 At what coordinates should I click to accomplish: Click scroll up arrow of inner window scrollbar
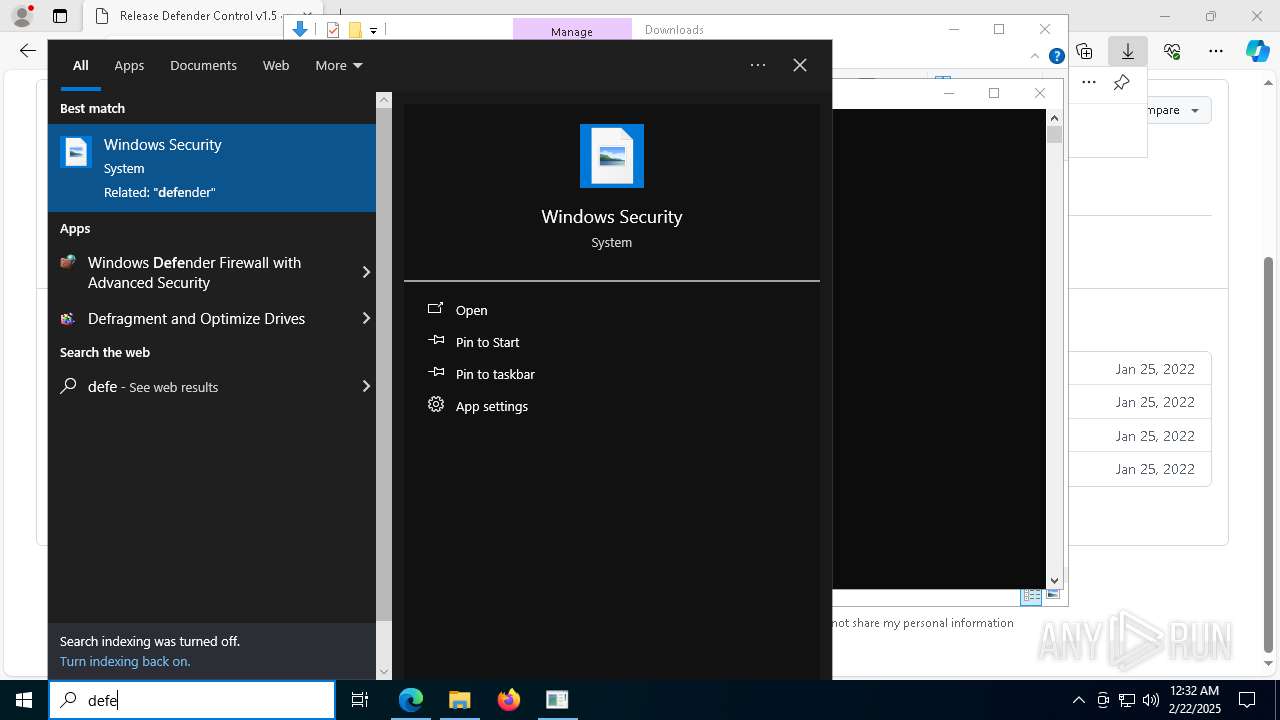(1054, 117)
